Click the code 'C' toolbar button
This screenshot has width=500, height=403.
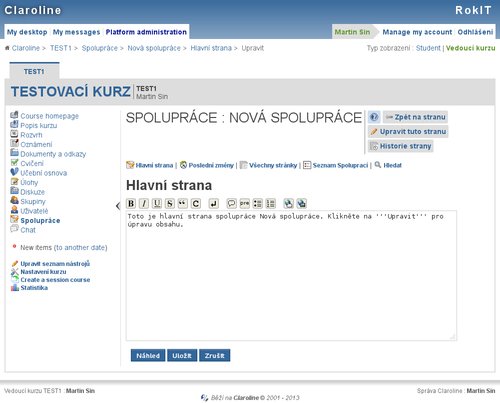(x=196, y=203)
